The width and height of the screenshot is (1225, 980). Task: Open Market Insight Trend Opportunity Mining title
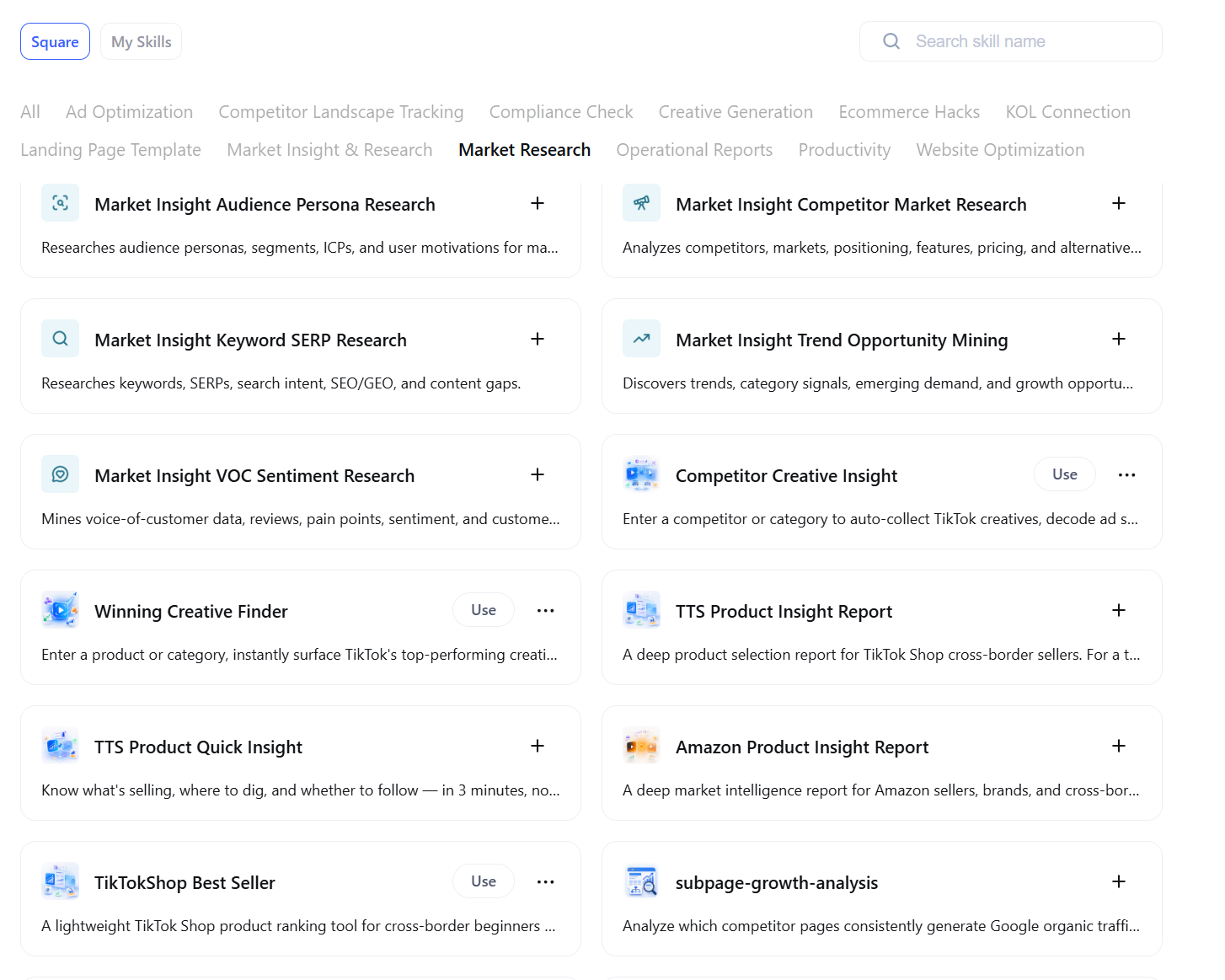click(x=842, y=340)
